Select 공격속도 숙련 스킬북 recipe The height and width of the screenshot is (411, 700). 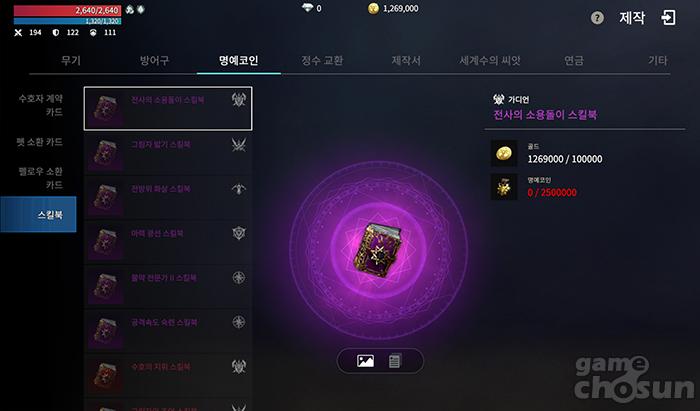(168, 331)
